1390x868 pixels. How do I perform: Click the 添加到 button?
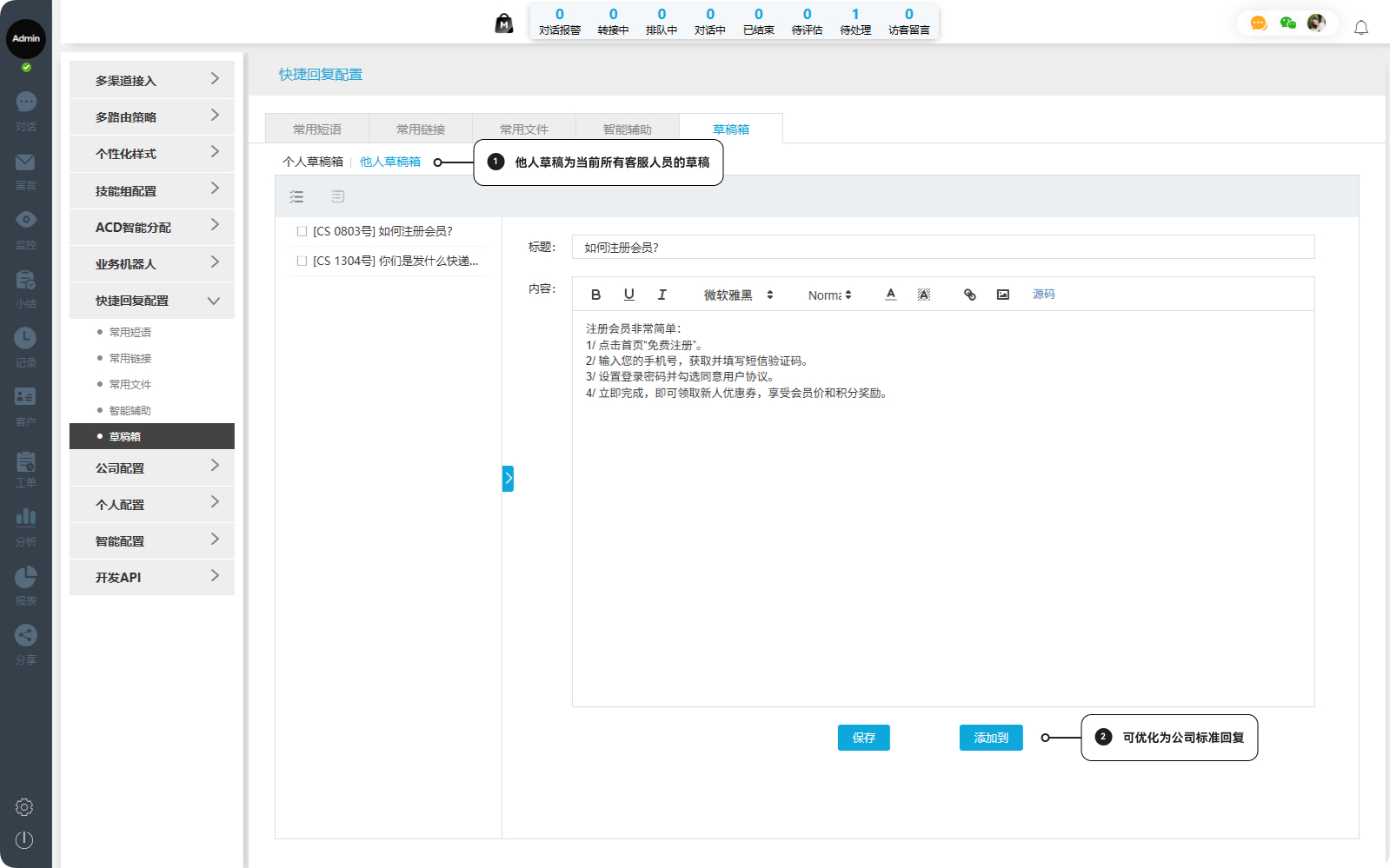[x=991, y=738]
